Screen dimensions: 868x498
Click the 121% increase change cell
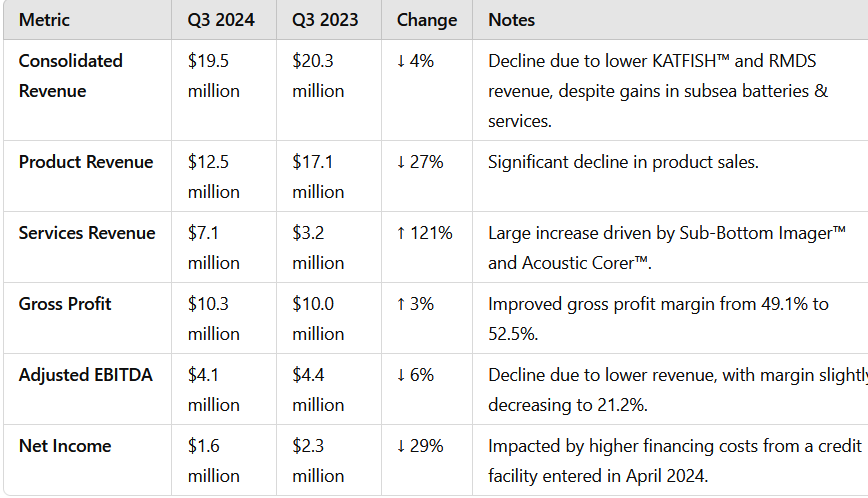424,233
